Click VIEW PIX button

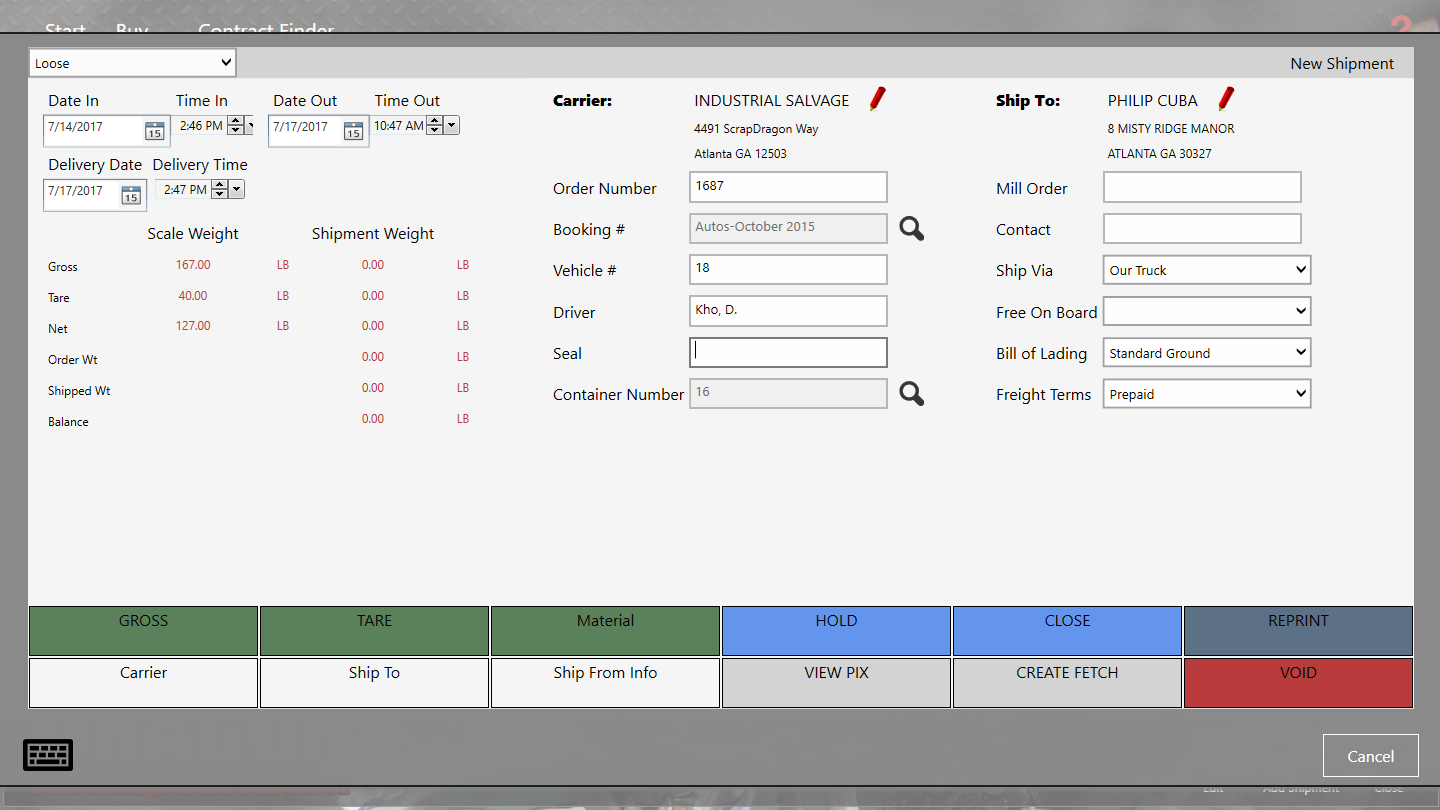coord(836,683)
